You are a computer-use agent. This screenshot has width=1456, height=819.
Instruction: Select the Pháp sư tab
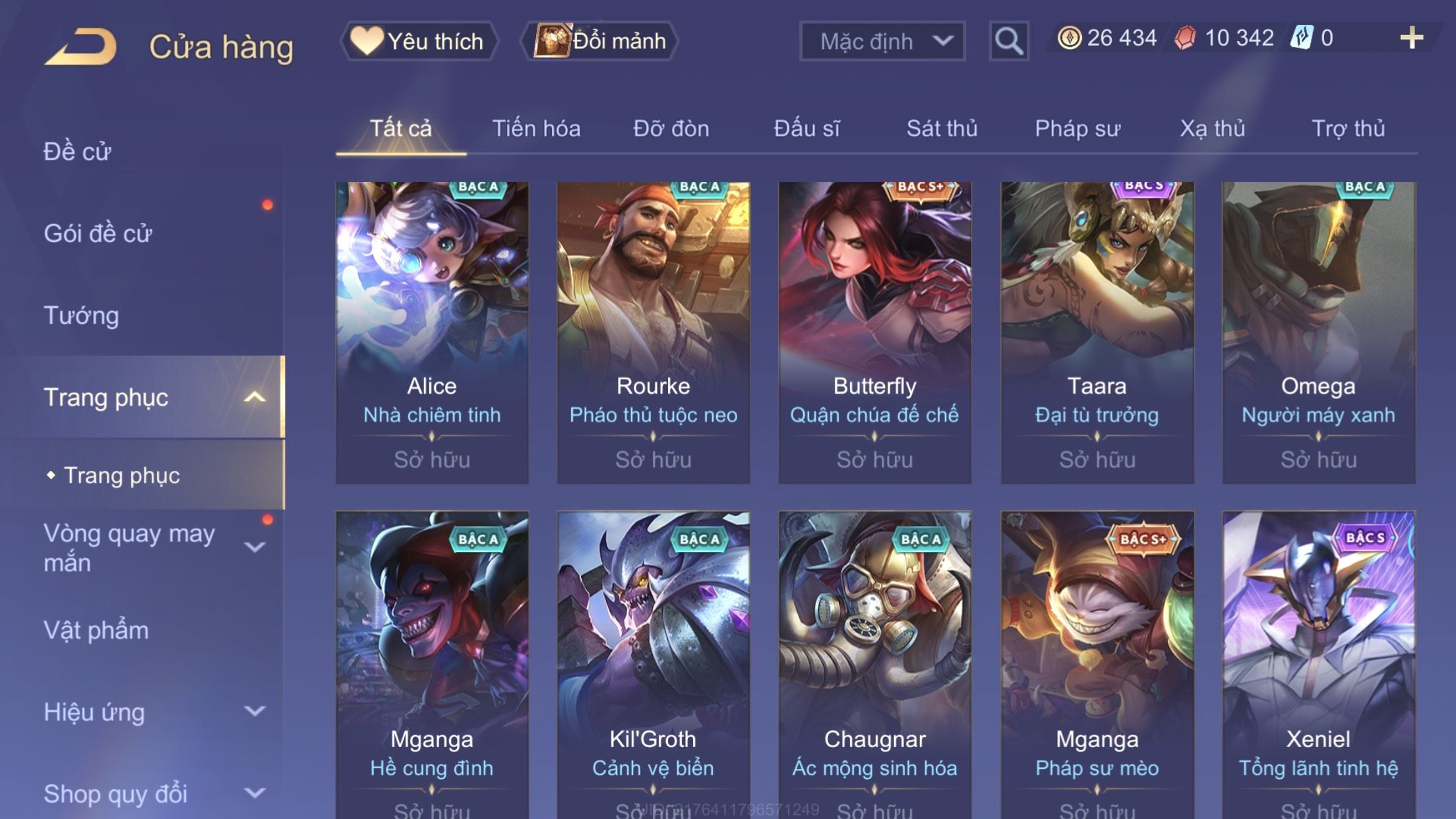tap(1077, 128)
